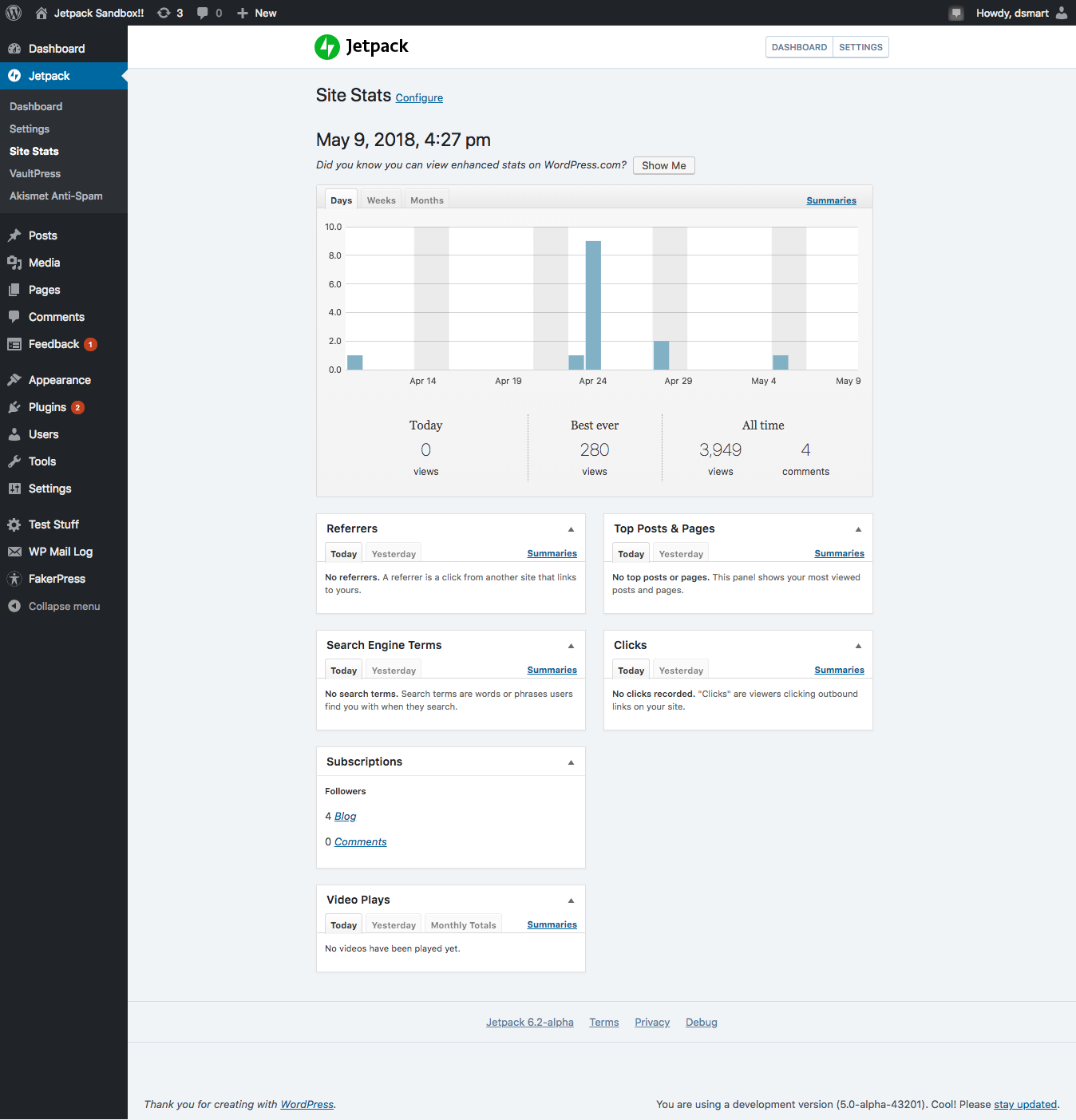Open the Privacy footer link
This screenshot has height=1120, width=1076.
click(651, 1022)
